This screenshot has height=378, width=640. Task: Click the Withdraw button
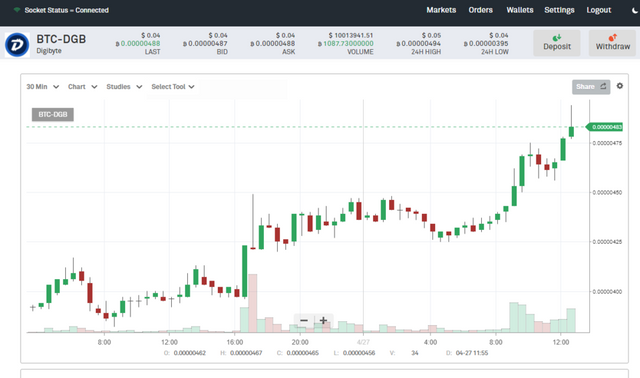click(612, 43)
